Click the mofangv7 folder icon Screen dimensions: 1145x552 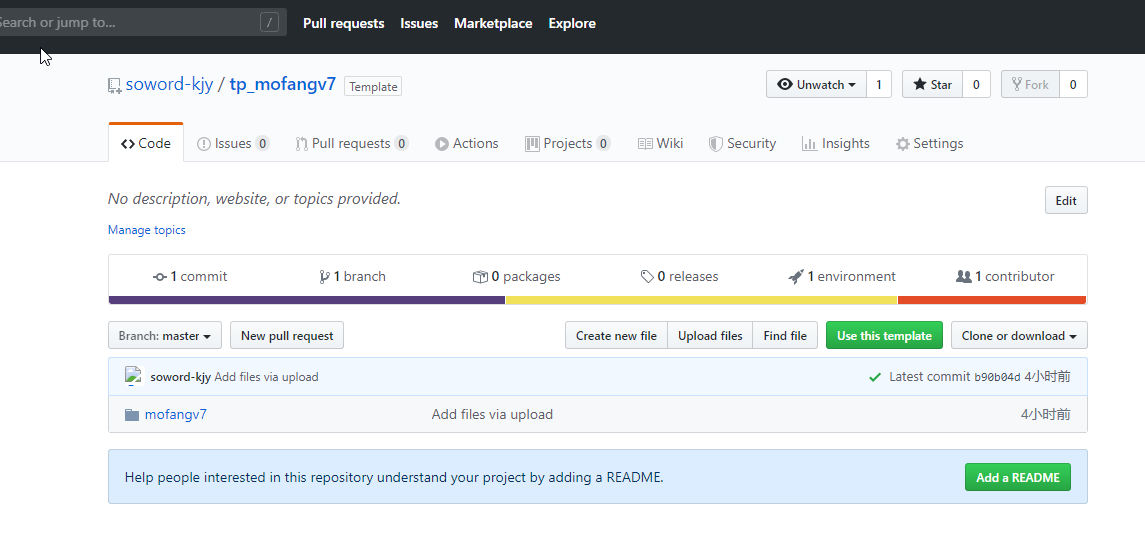pyautogui.click(x=131, y=415)
